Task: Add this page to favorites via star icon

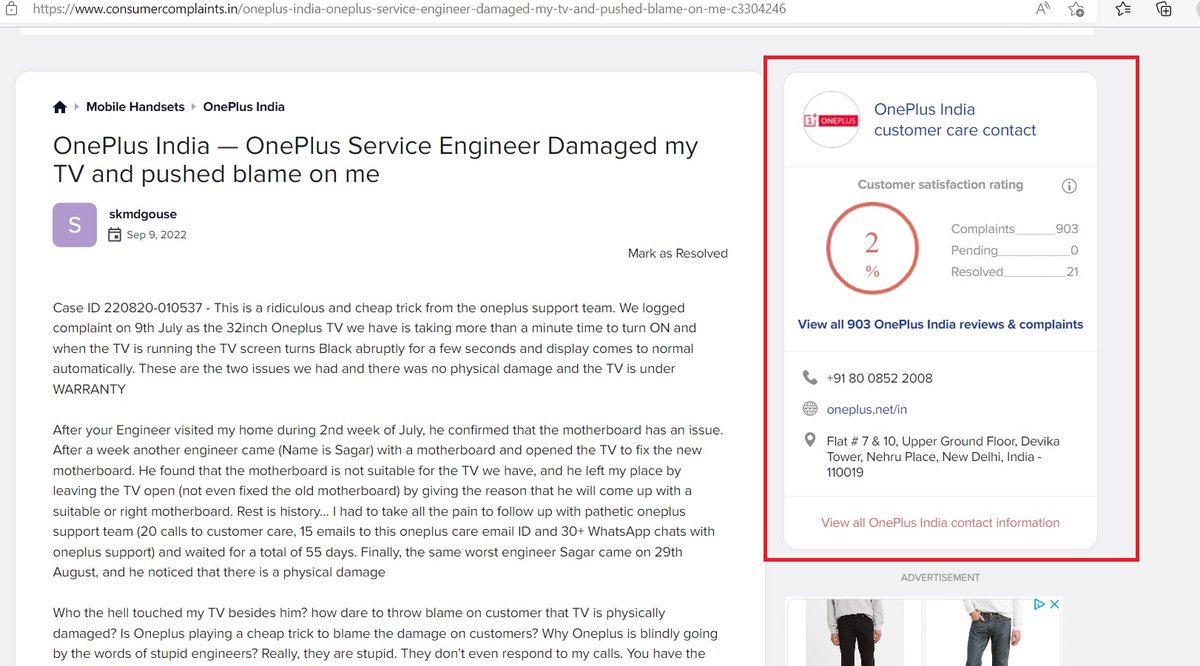Action: point(1076,9)
